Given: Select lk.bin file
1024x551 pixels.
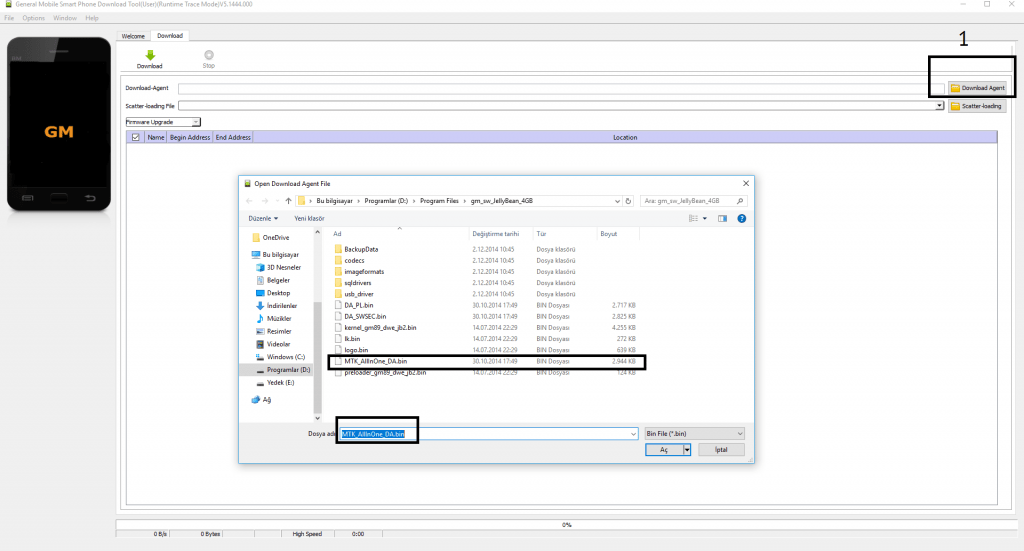Looking at the screenshot, I should point(352,339).
